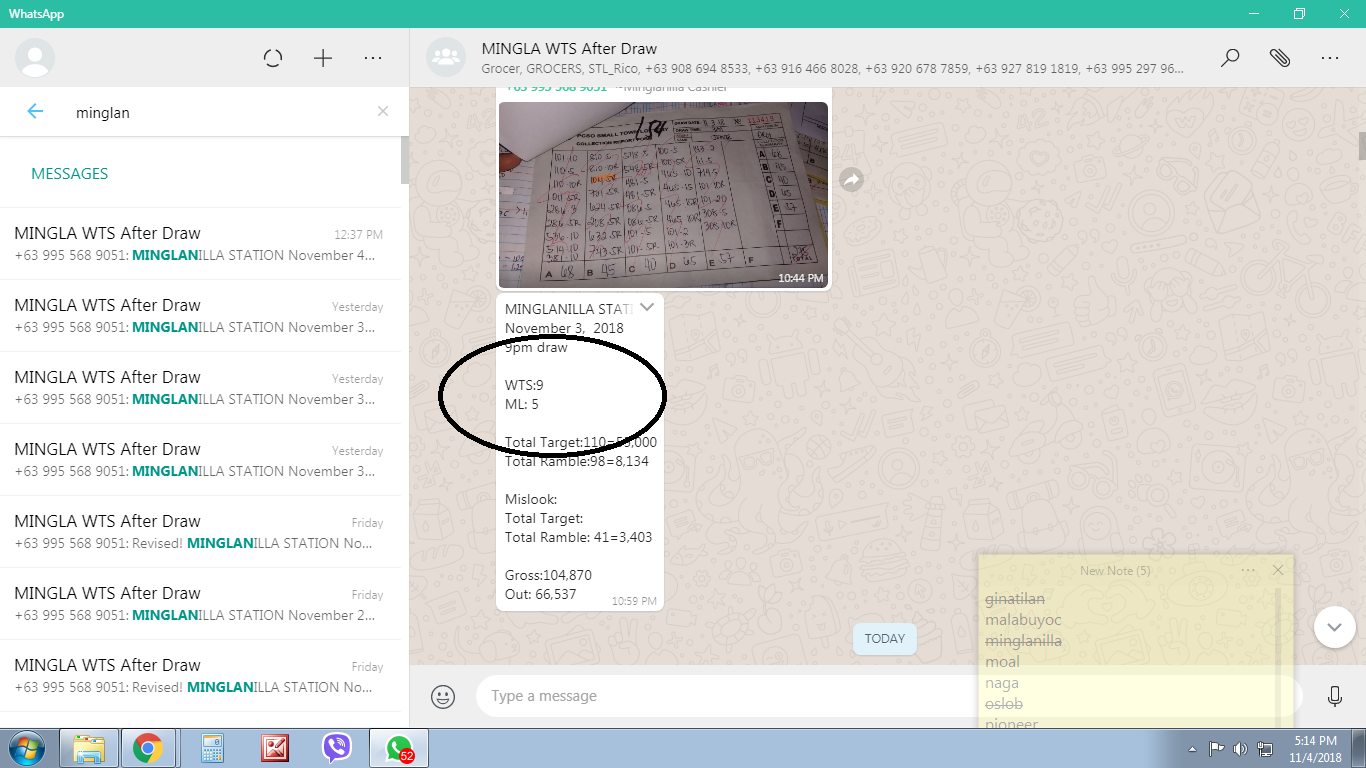Screen dimensions: 1366x768
Task: Click the 'Type a message' input box
Action: pyautogui.click(x=889, y=696)
